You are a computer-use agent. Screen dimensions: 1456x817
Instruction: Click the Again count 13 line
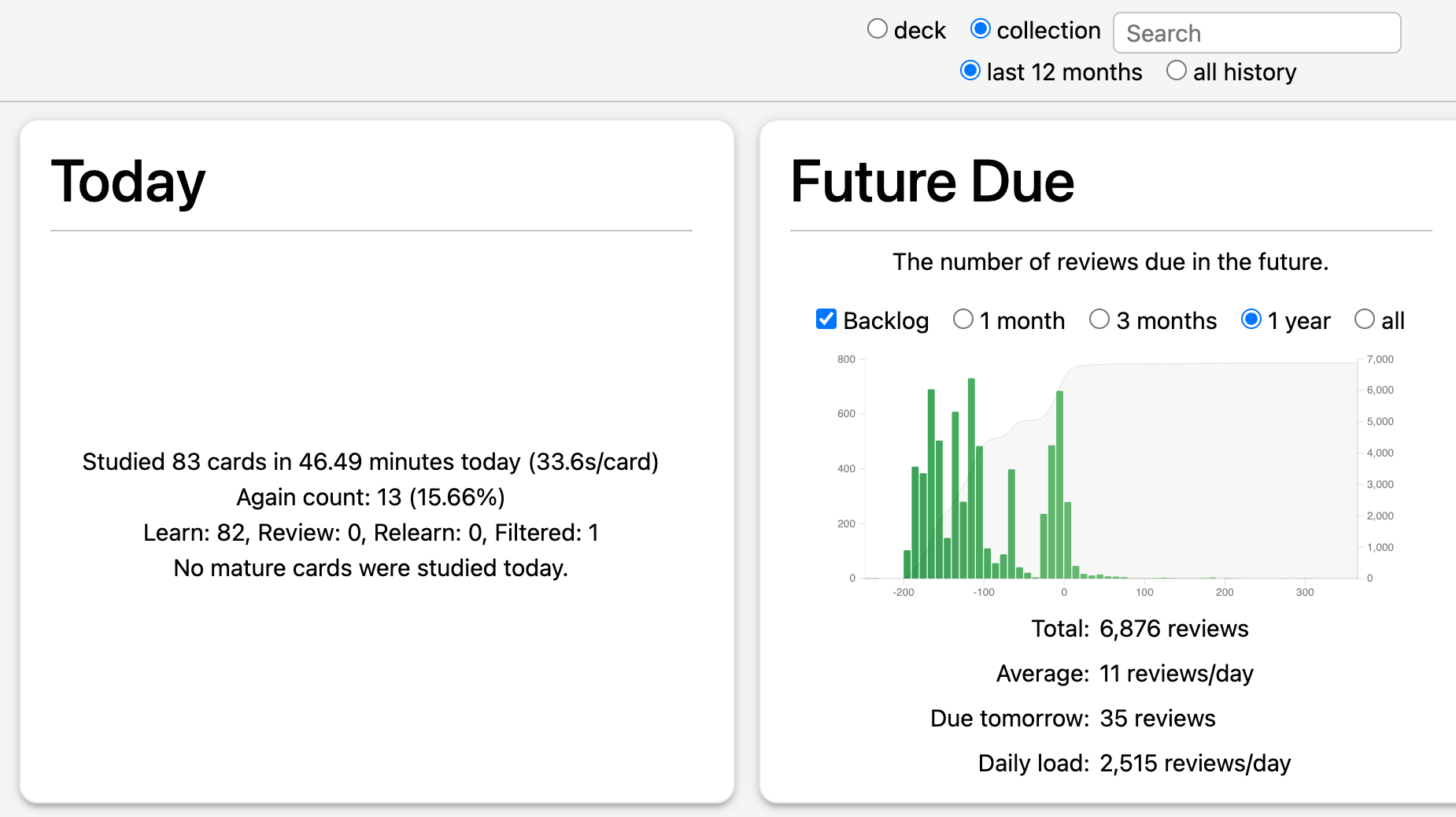[371, 497]
